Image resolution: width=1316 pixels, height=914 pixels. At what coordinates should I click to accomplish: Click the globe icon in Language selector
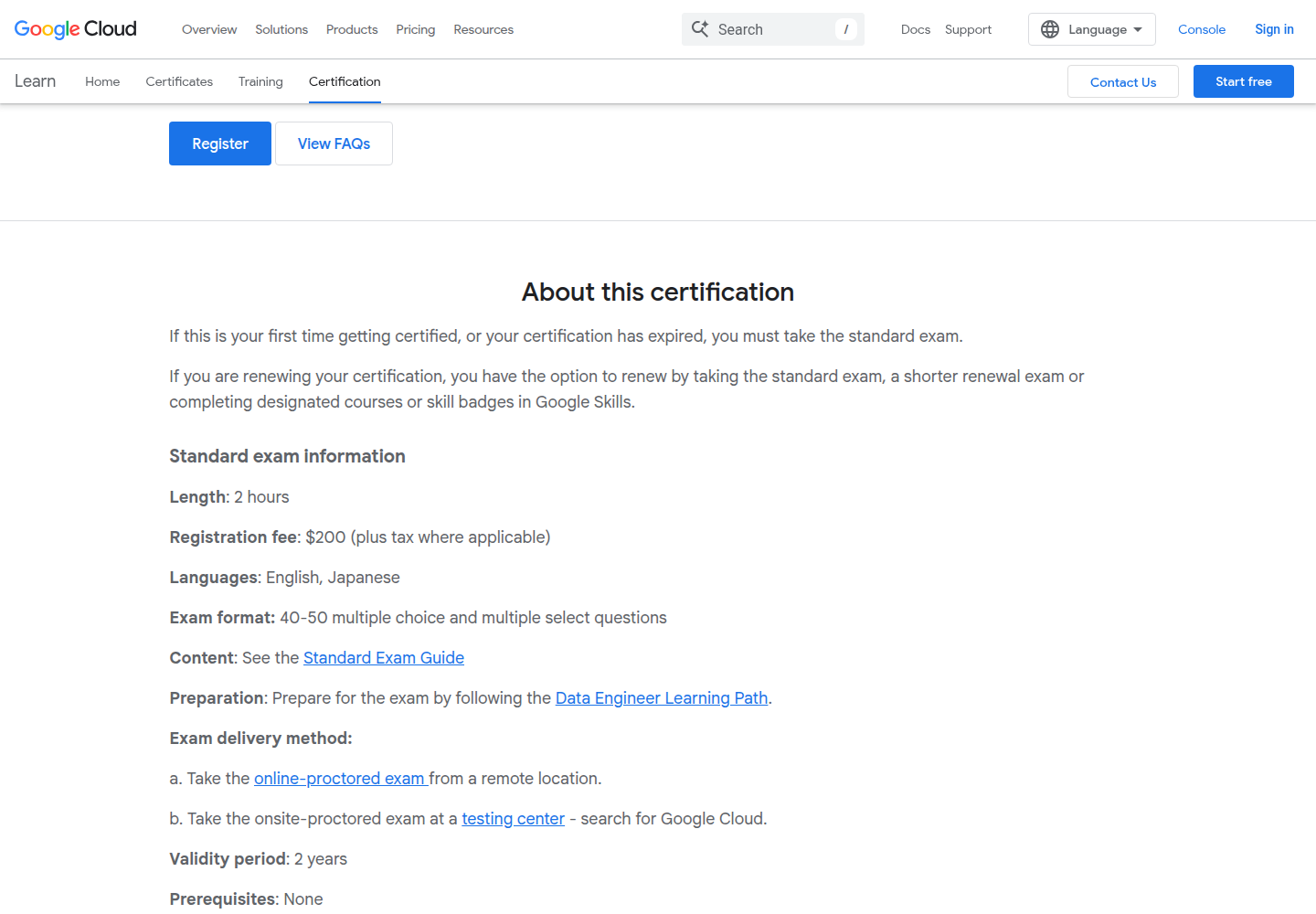point(1050,29)
